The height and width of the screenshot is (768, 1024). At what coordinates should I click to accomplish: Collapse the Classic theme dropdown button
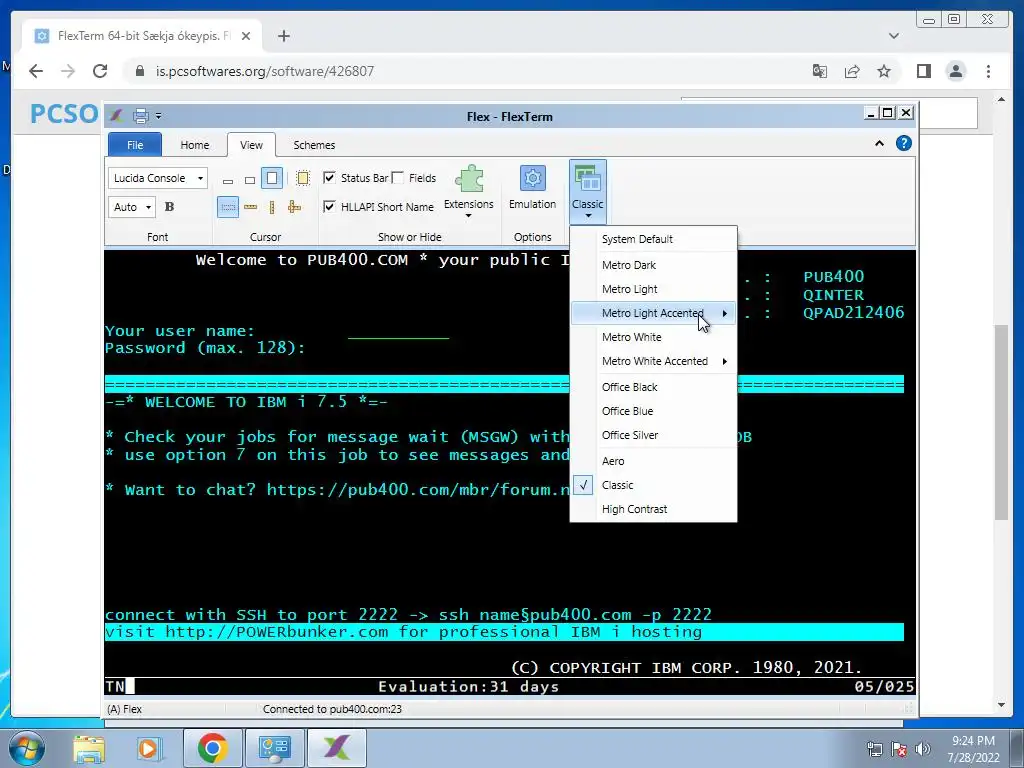588,191
